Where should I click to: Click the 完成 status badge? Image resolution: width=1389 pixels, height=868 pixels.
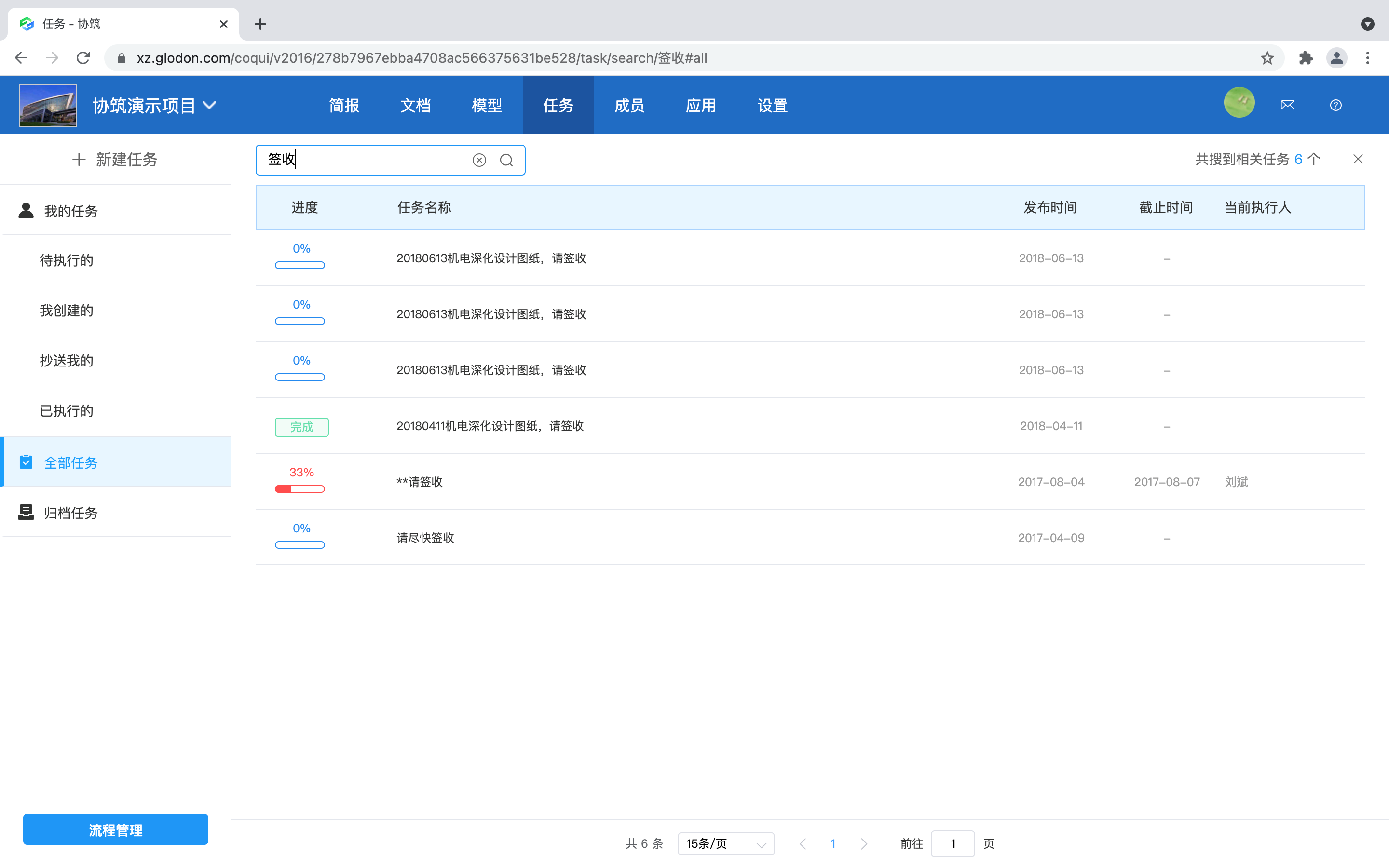pos(301,427)
